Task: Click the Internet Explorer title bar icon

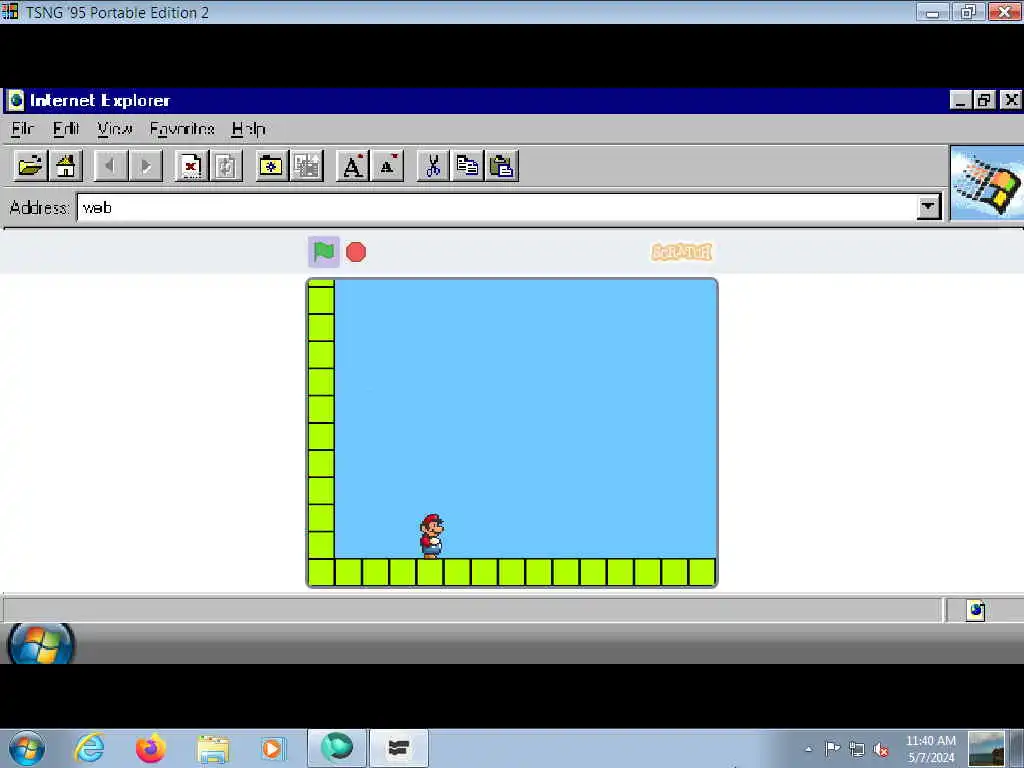Action: [x=16, y=100]
